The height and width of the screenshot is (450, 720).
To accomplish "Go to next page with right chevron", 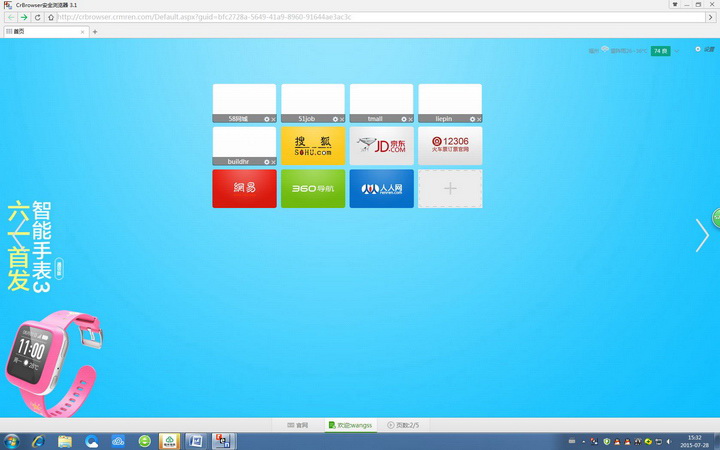I will pos(702,235).
